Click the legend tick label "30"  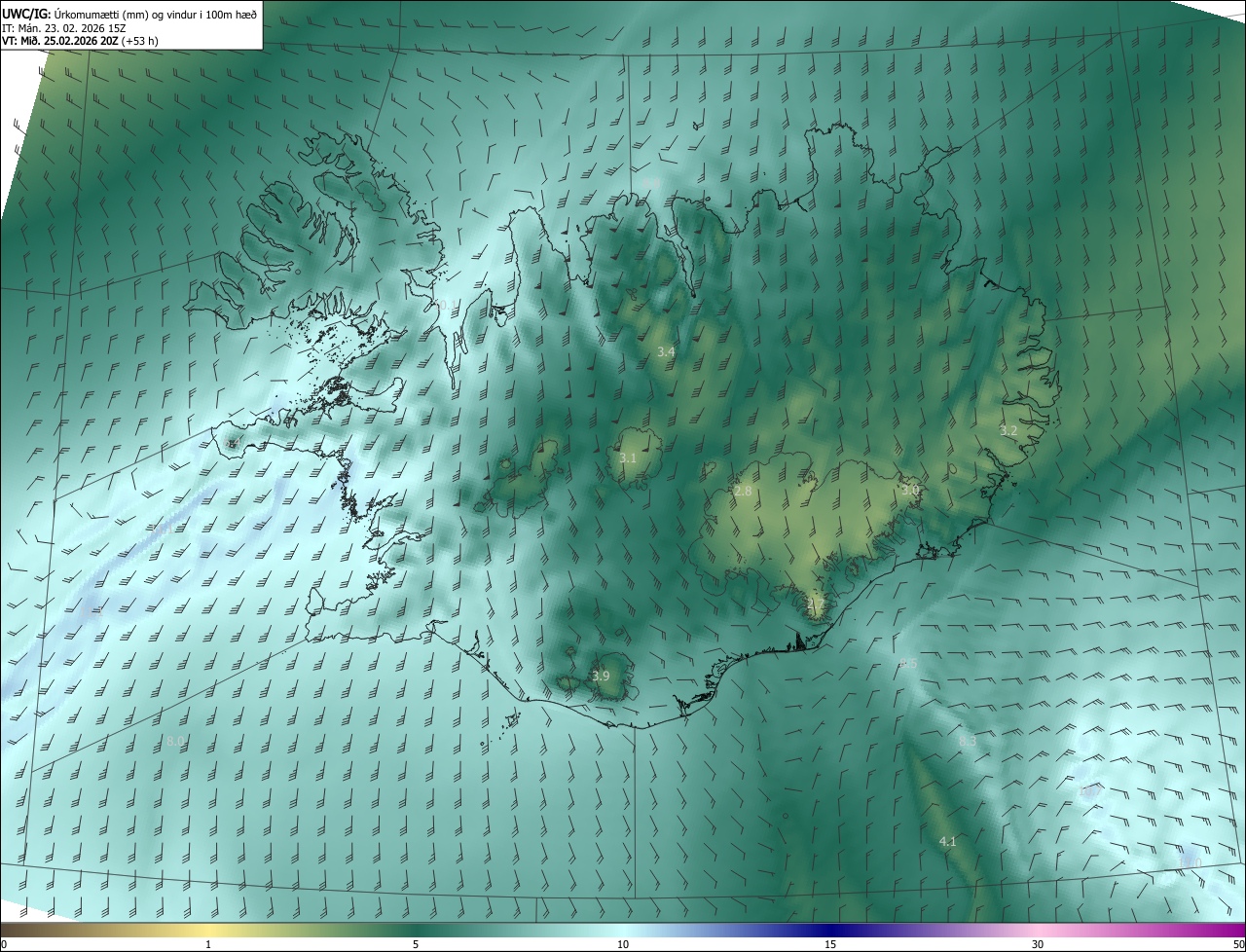point(1038,945)
